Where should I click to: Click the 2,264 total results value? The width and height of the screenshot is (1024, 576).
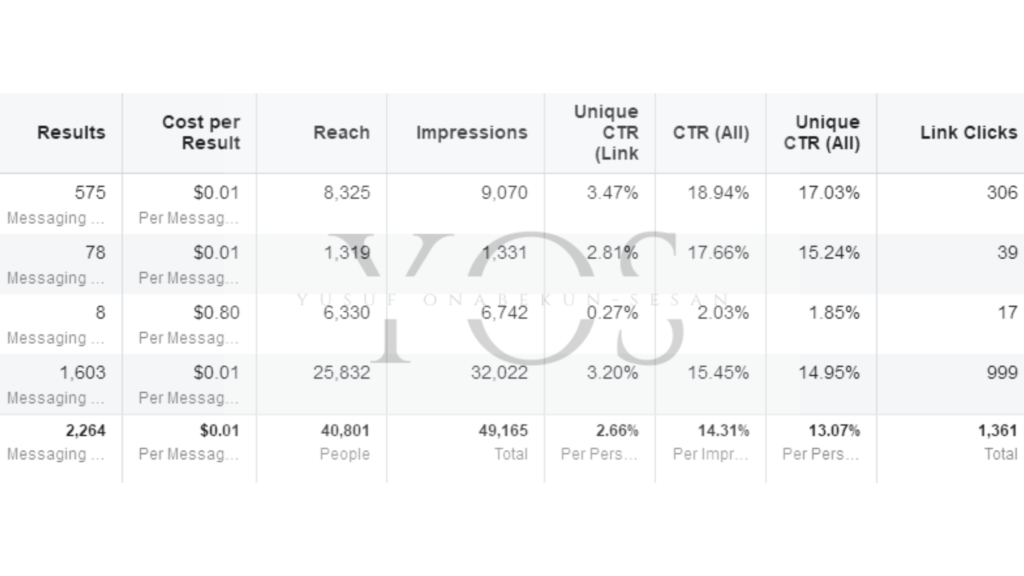point(86,431)
